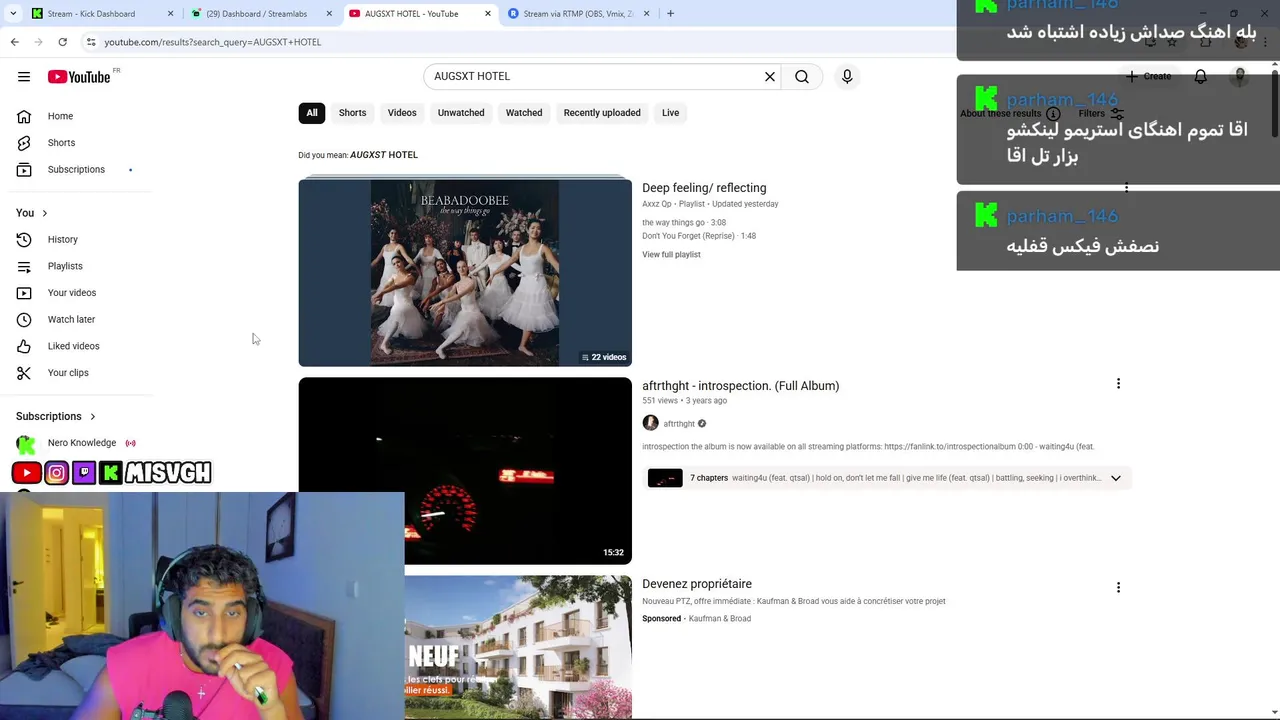Activate voice search microphone
Image resolution: width=1280 pixels, height=720 pixels.
[x=847, y=76]
